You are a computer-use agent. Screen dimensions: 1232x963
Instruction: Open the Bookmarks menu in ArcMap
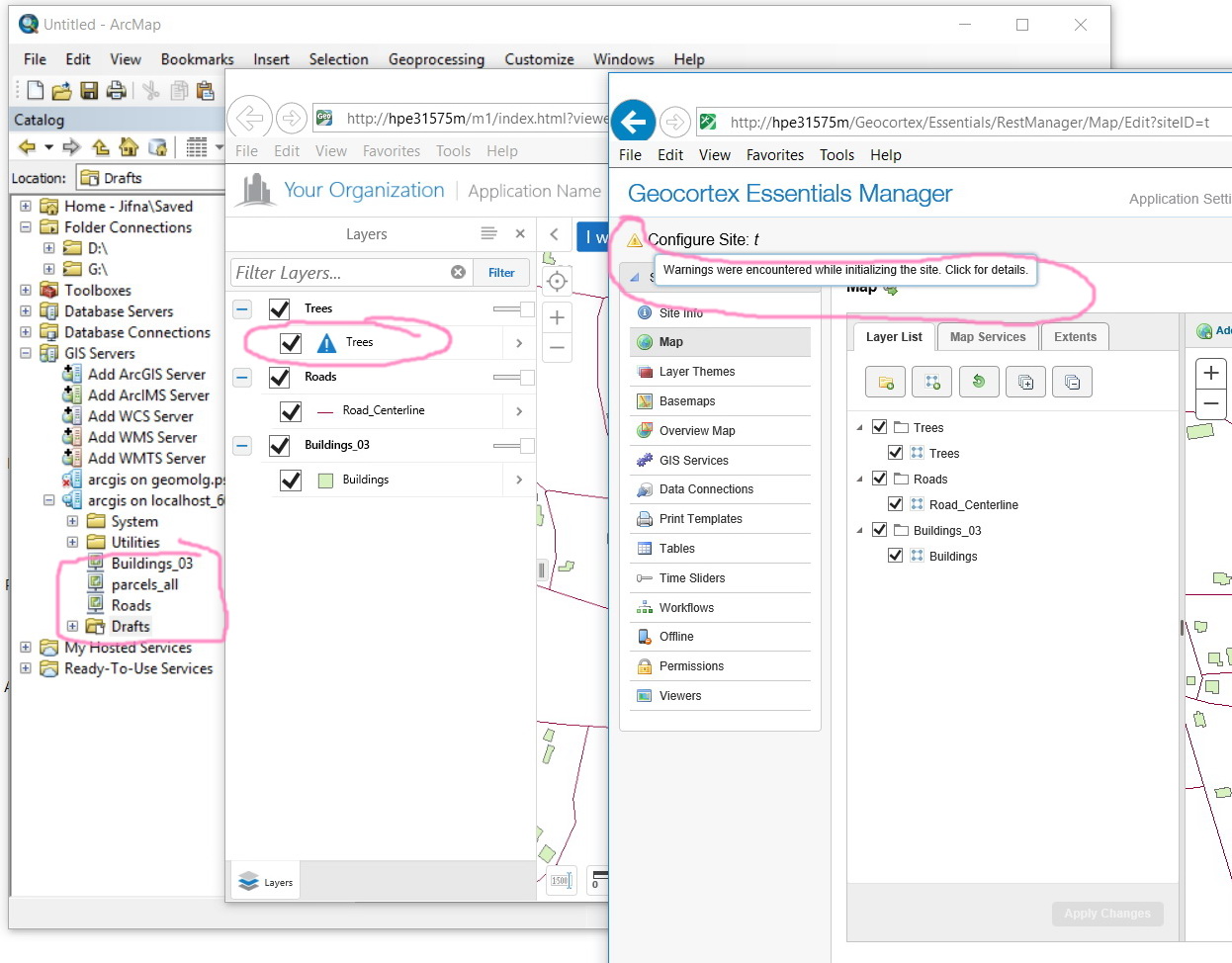tap(197, 59)
